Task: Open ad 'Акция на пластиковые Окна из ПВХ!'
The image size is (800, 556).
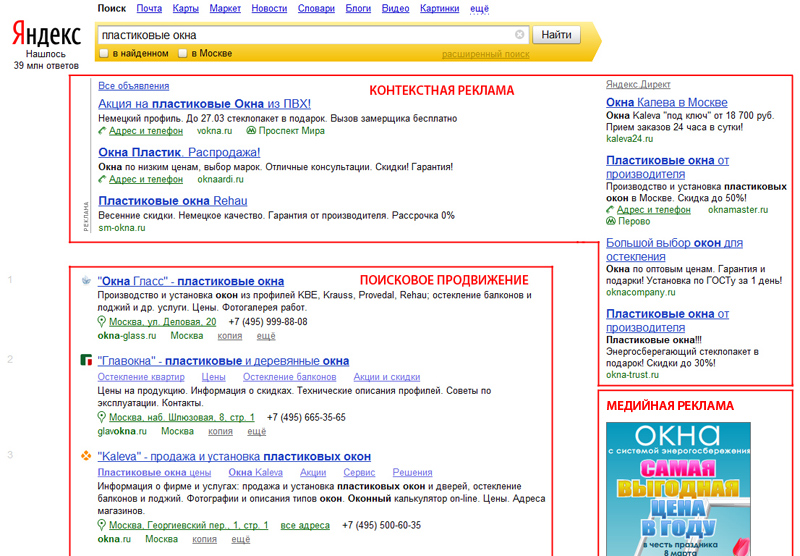Action: click(205, 104)
